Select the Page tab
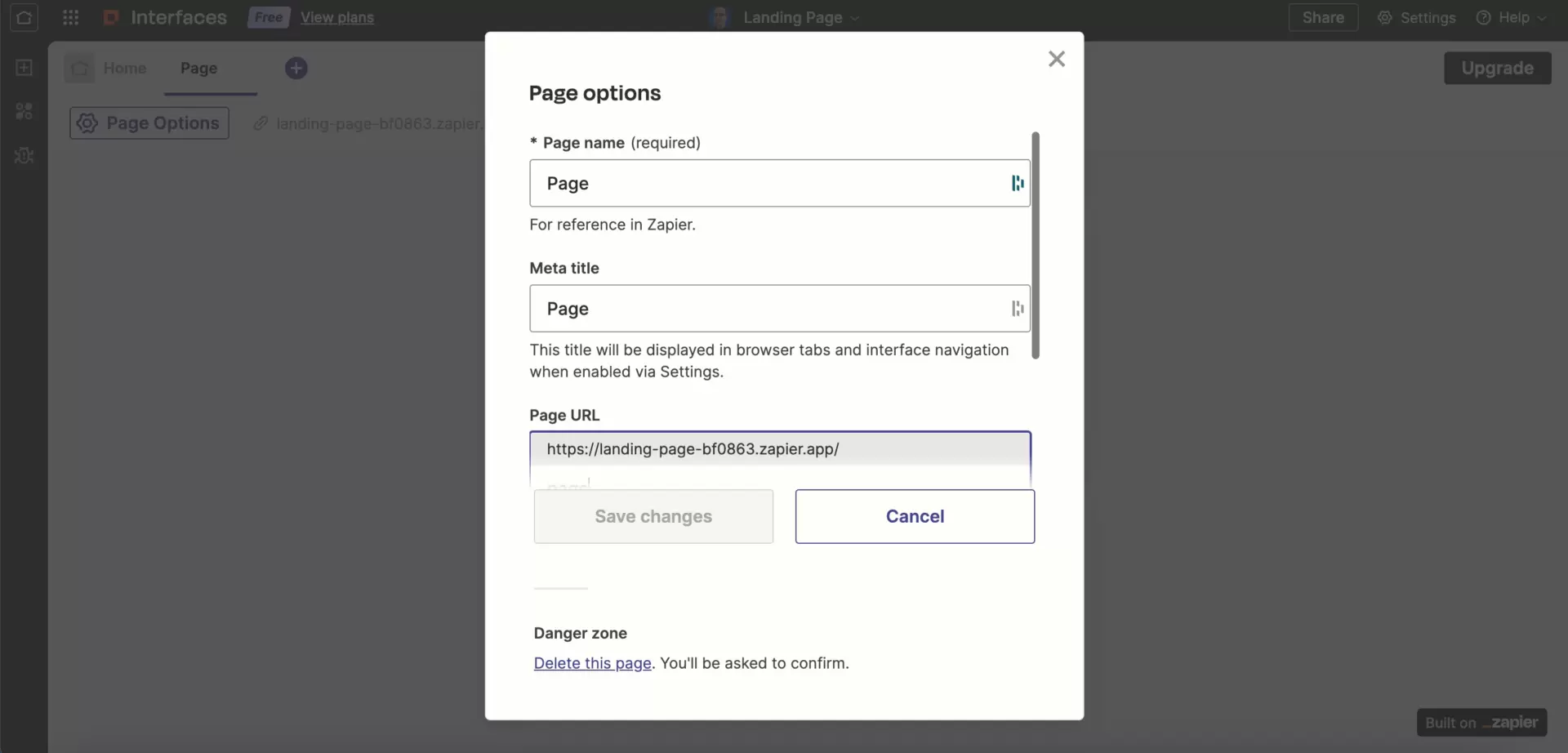1568x753 pixels. 199,69
